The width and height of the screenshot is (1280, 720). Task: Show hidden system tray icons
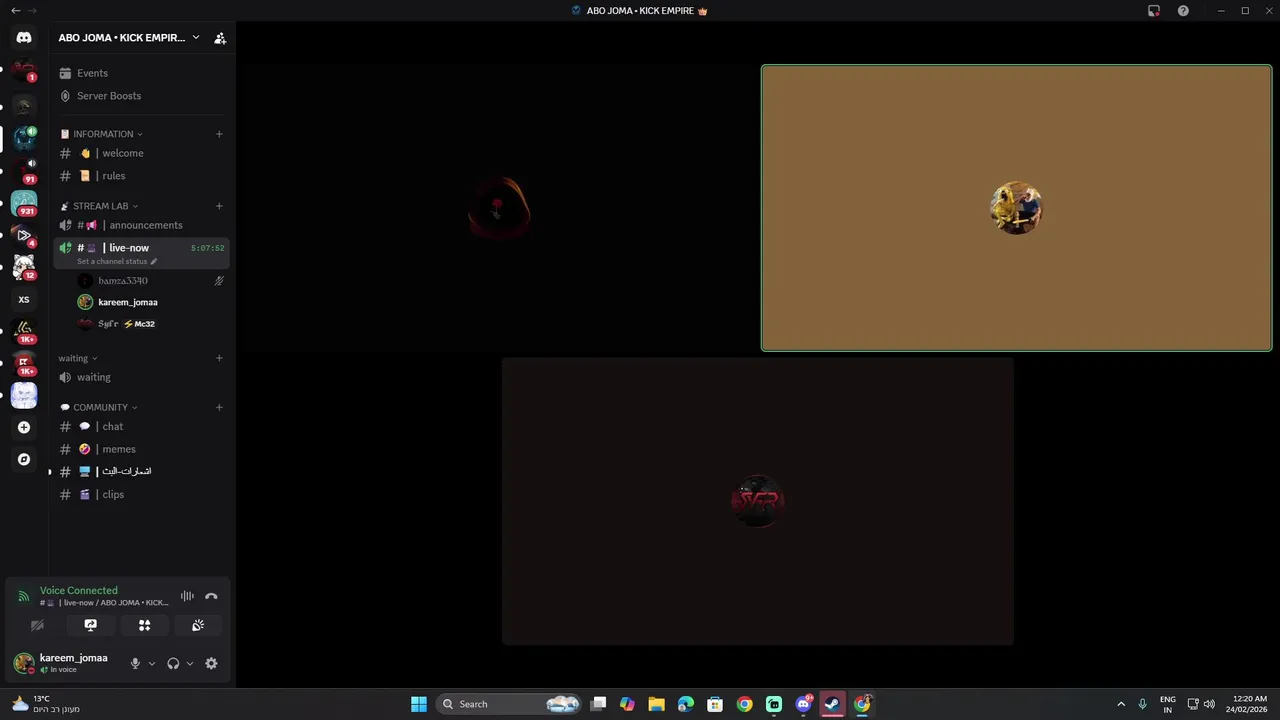coord(1121,704)
